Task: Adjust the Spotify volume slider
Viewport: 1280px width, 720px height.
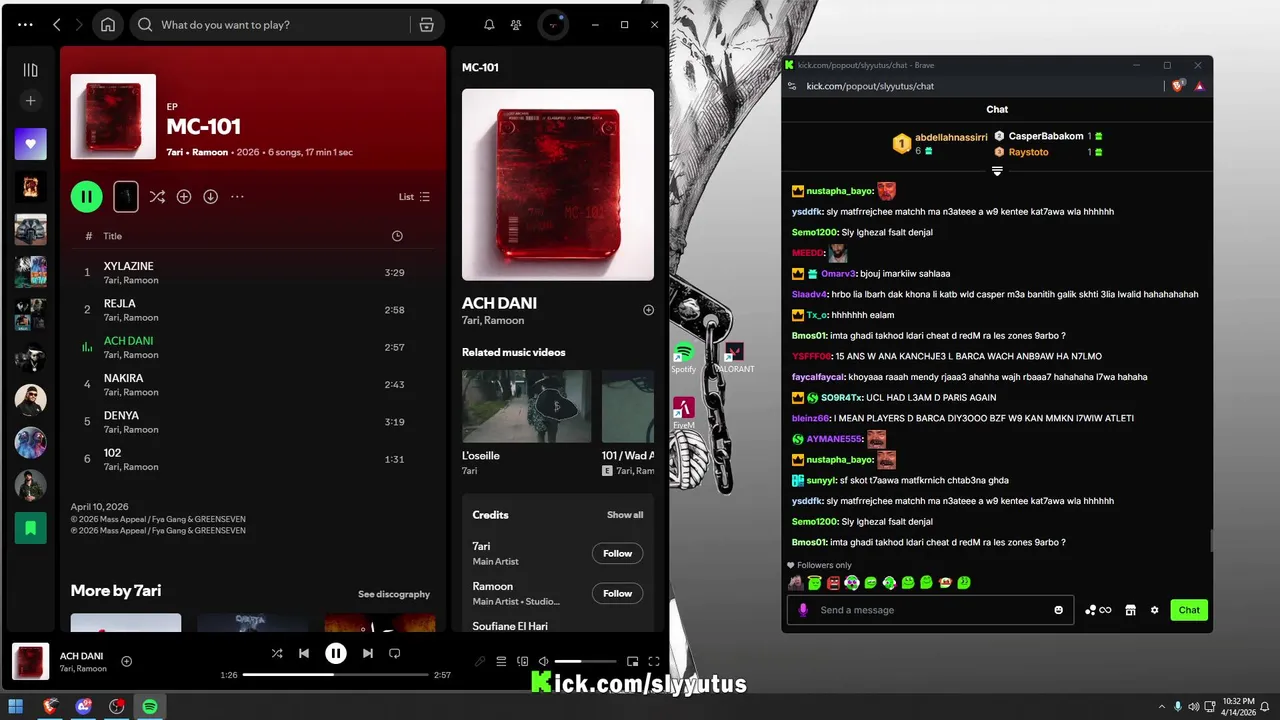Action: [585, 661]
